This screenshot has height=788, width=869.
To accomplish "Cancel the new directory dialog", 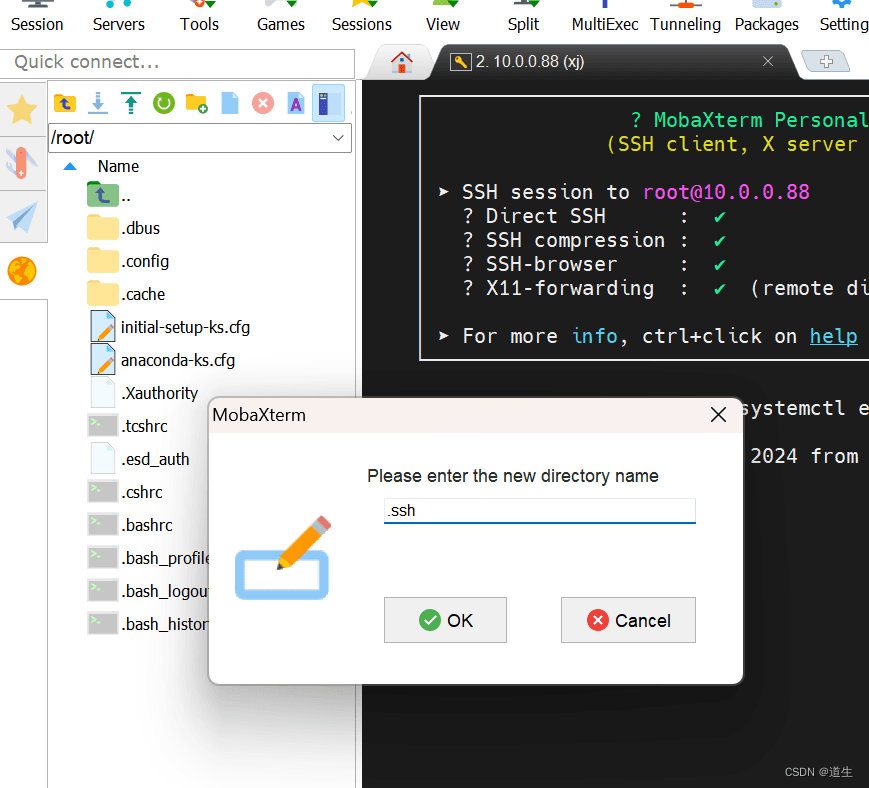I will (628, 620).
